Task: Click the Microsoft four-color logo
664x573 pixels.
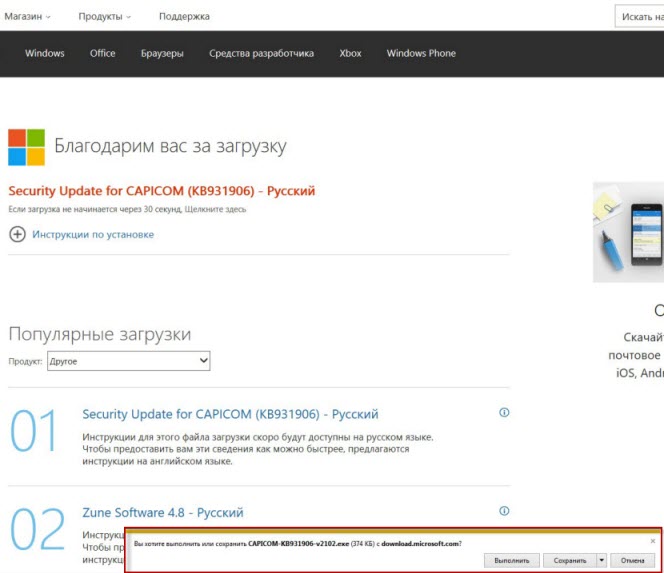Action: [26, 147]
